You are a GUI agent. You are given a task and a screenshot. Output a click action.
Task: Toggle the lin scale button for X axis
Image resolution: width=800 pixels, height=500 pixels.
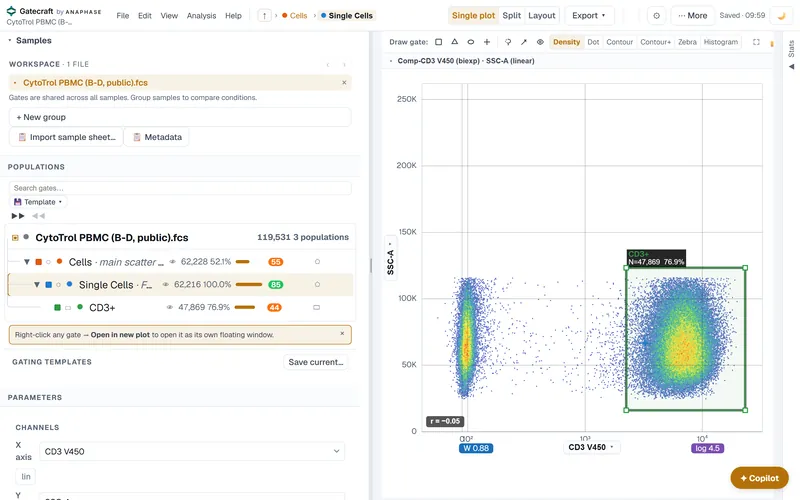[x=26, y=477]
